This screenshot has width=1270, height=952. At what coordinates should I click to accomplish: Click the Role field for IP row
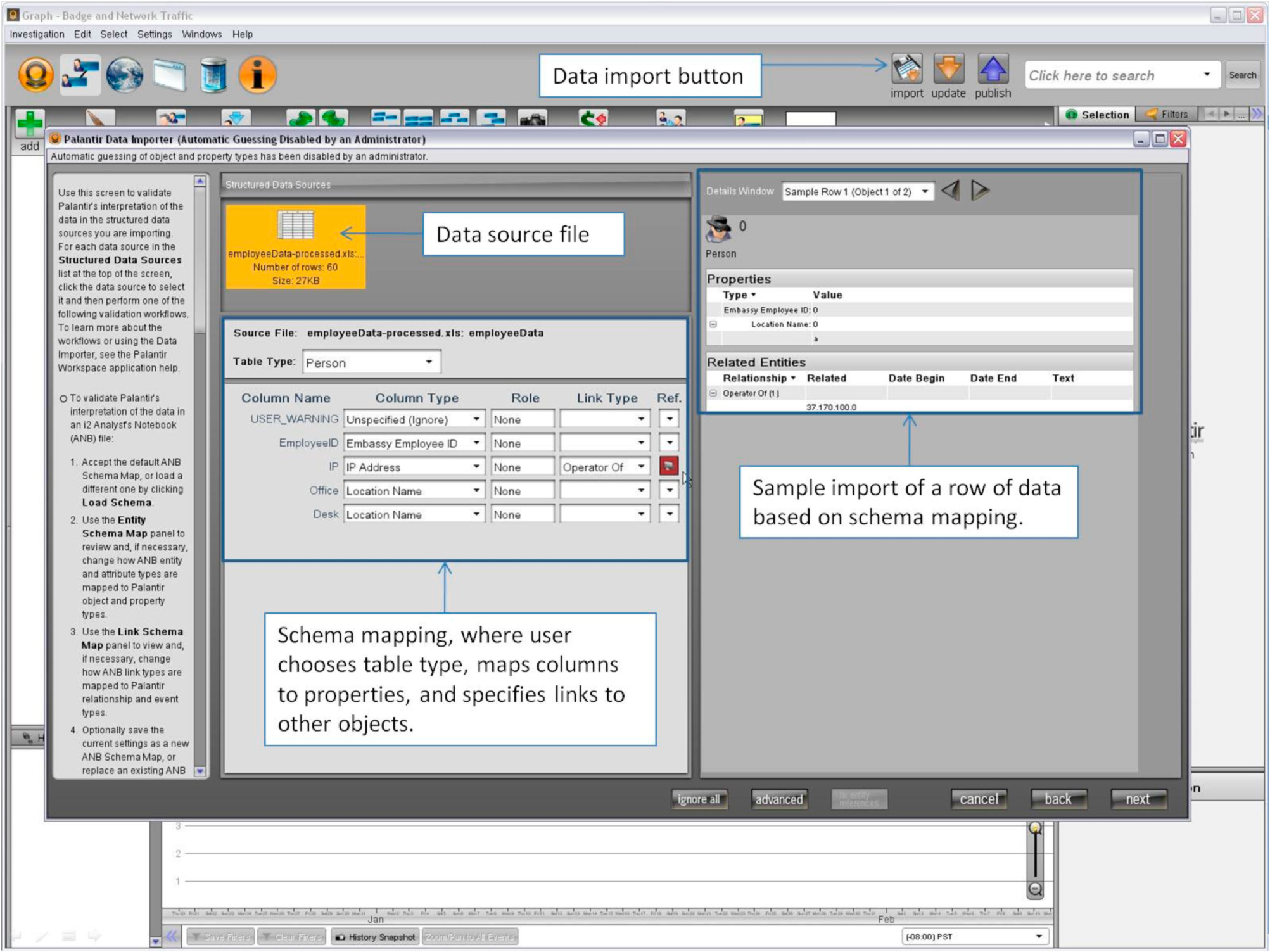(x=522, y=467)
